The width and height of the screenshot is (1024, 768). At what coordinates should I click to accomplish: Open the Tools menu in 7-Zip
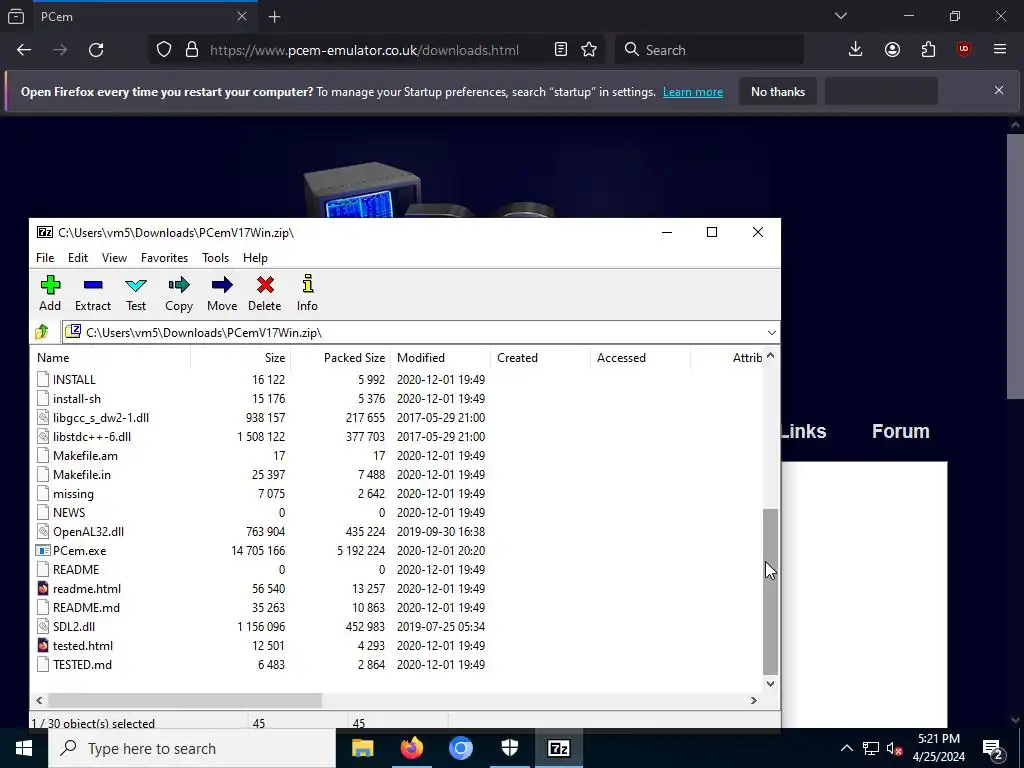(x=216, y=258)
